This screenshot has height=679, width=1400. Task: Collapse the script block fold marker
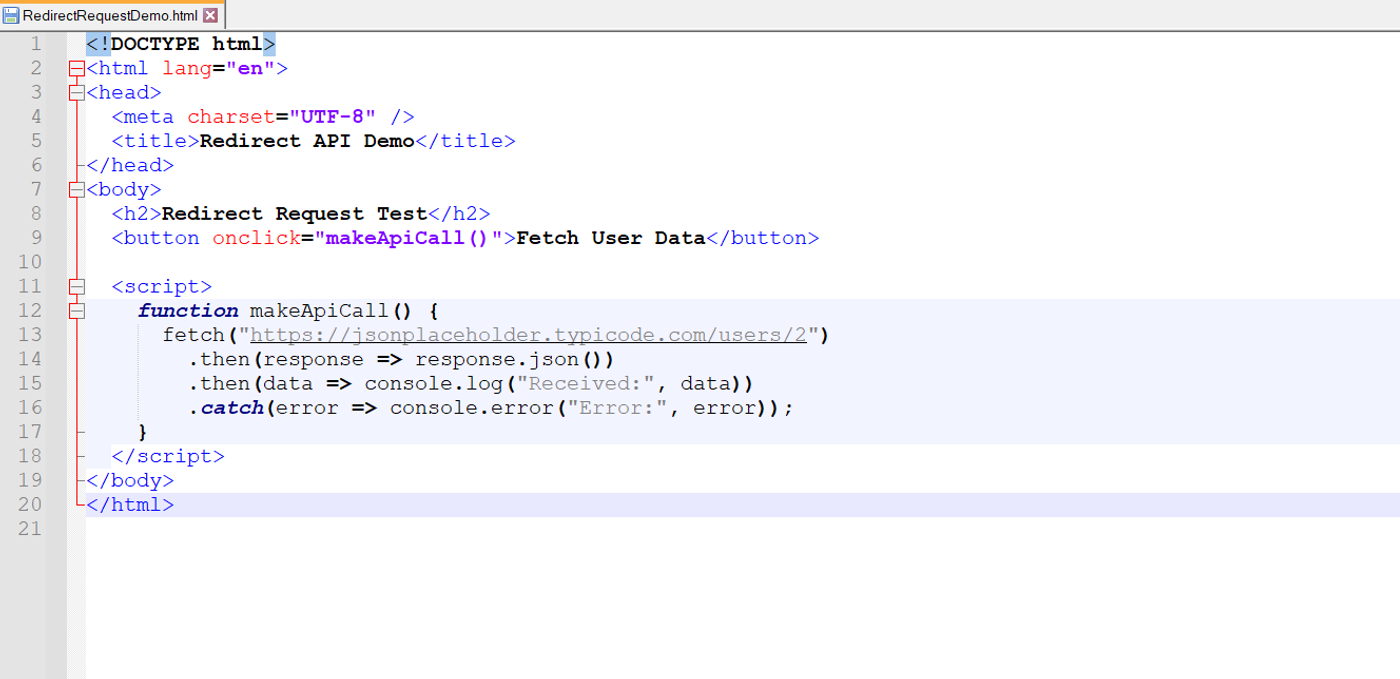click(77, 287)
